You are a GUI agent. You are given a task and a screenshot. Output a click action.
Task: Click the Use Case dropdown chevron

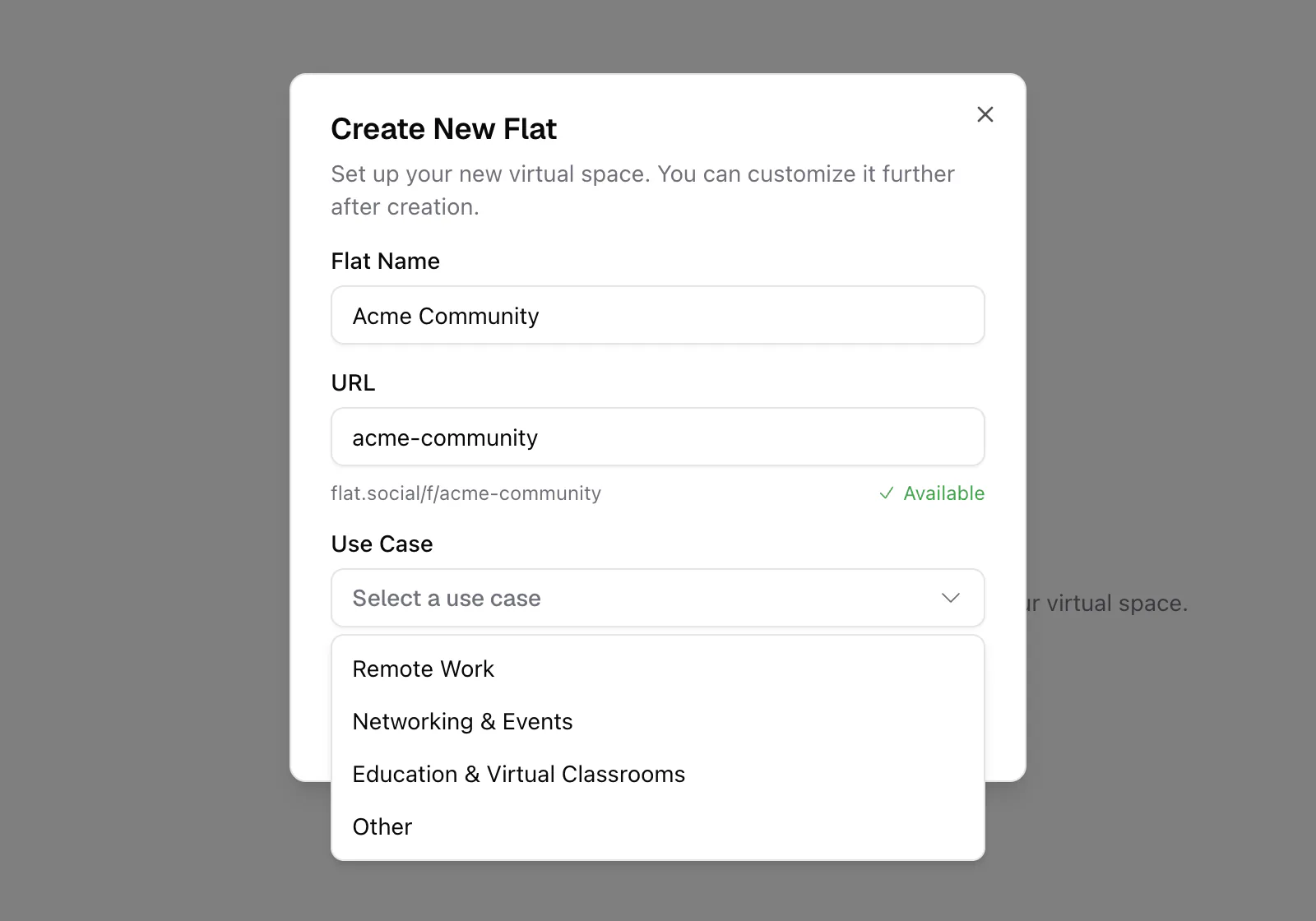[950, 598]
